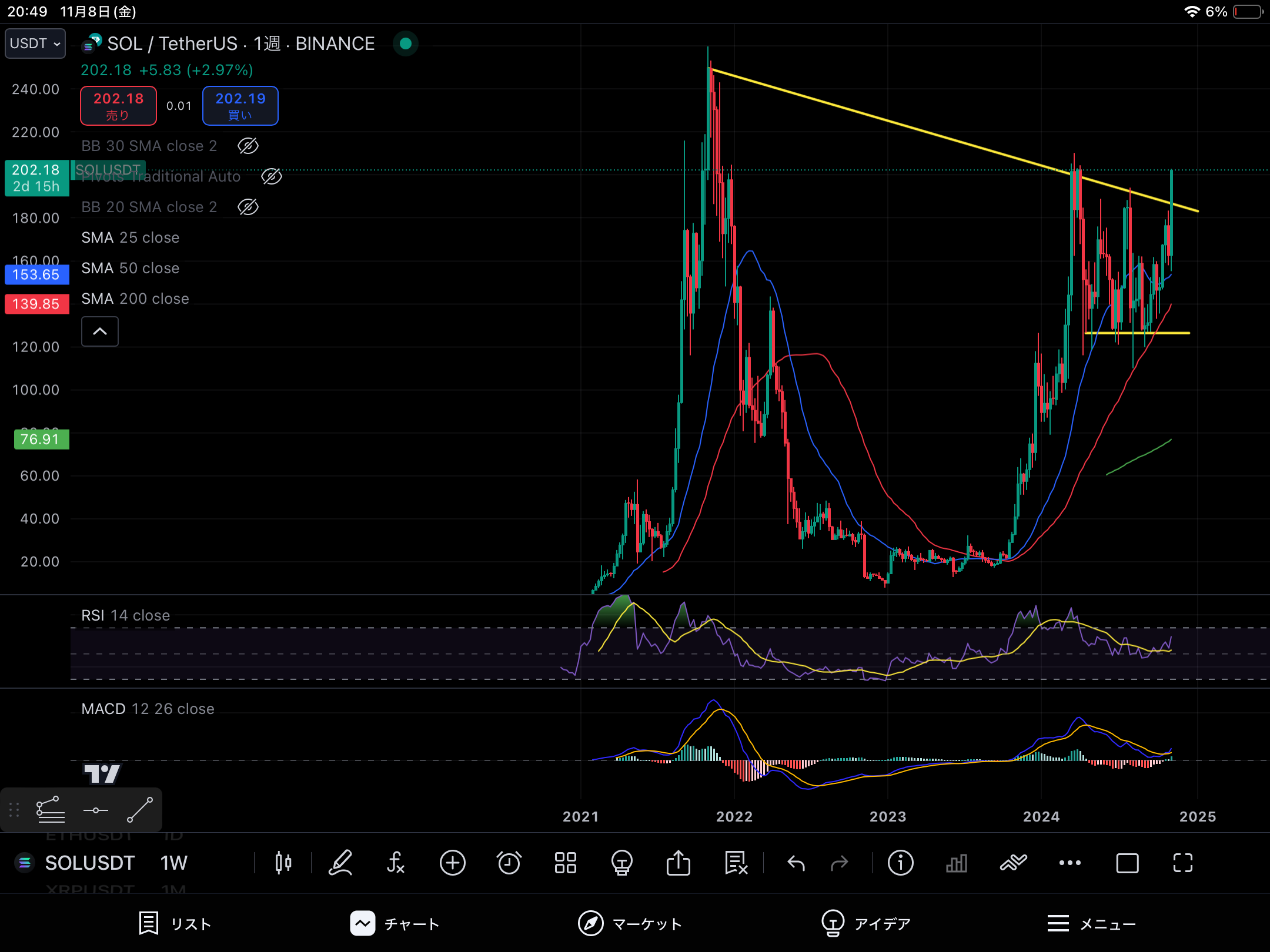Tap the floating toolbar drag handle dots
This screenshot has width=1270, height=952.
click(15, 810)
